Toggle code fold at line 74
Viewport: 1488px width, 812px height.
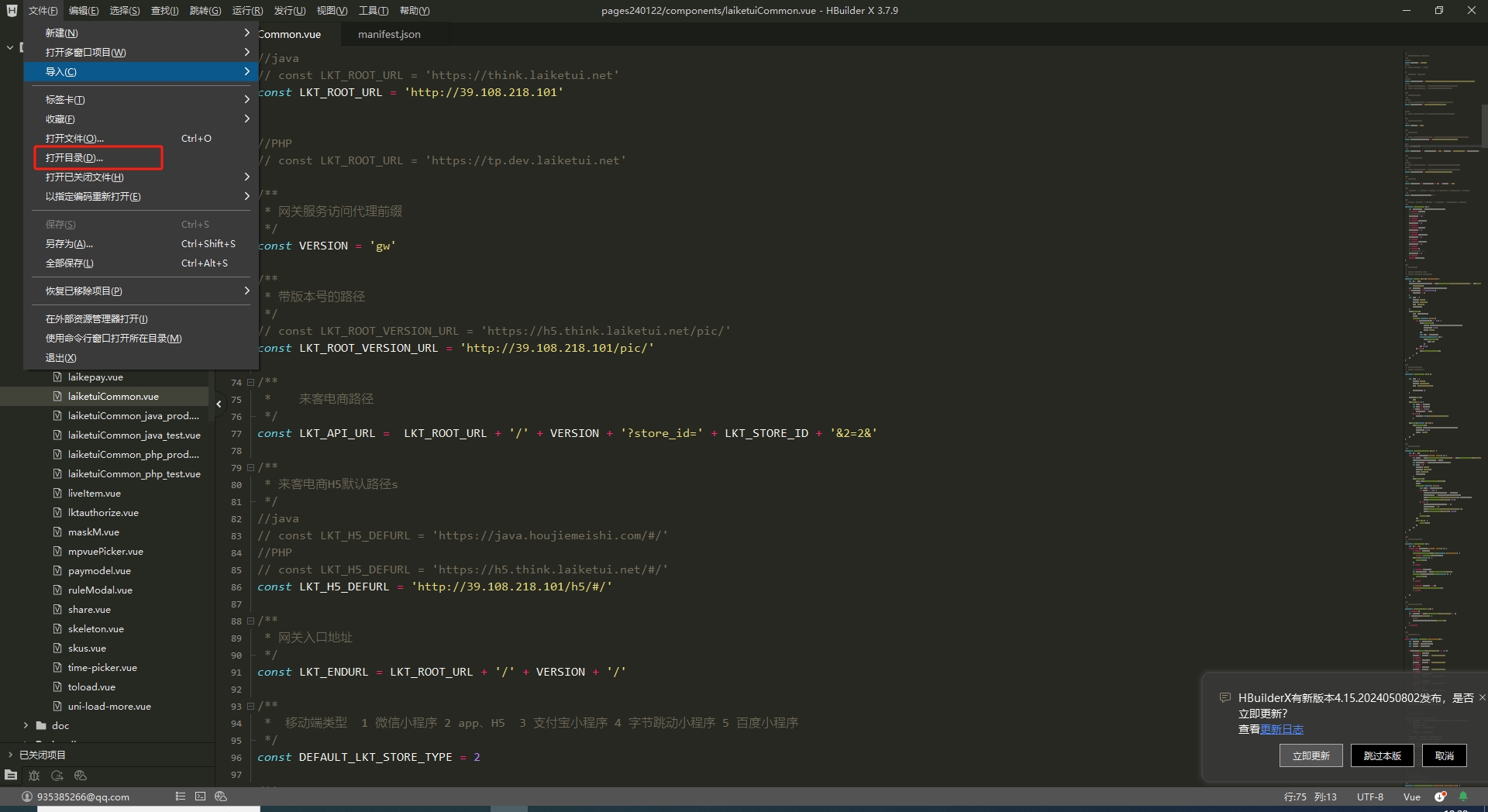click(x=250, y=382)
